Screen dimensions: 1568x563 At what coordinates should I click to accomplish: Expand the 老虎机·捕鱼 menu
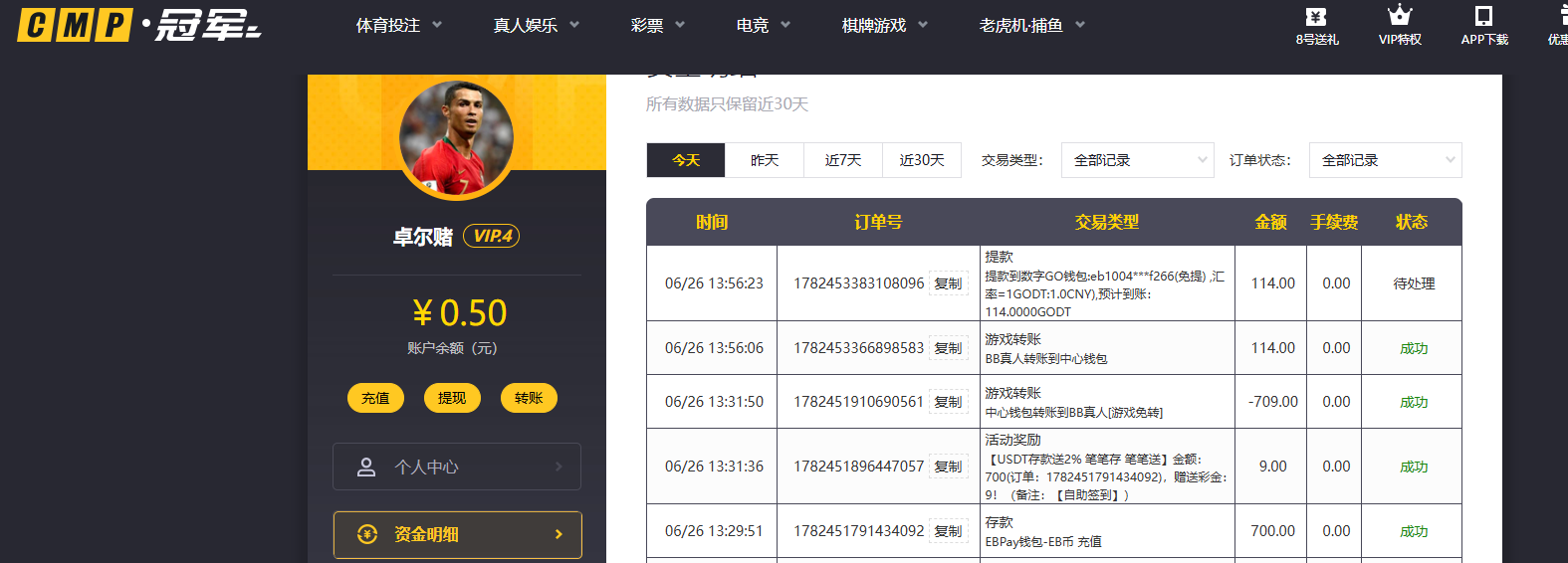[x=1031, y=25]
